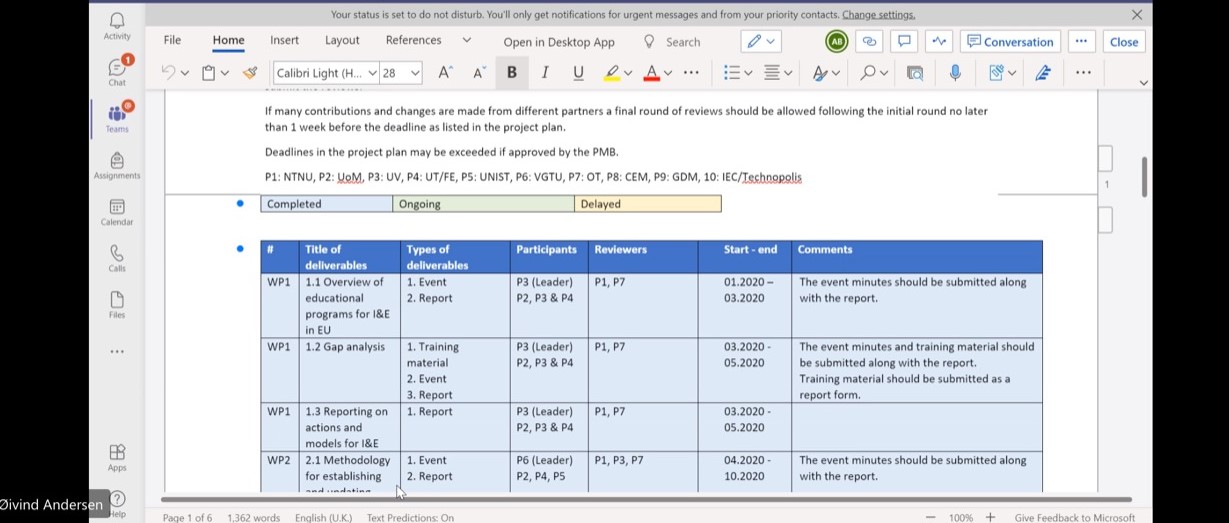Open the Layout ribbon tab
The image size is (1229, 523).
point(342,41)
